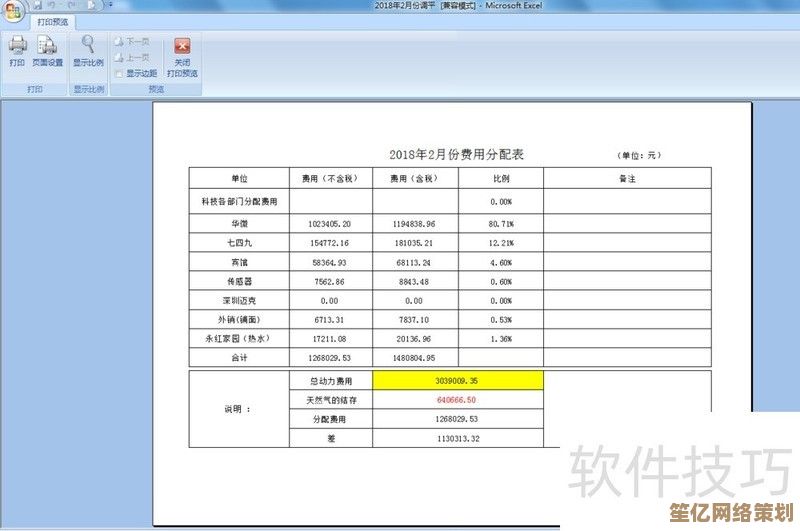Click the percentage 4.60%
The width and height of the screenshot is (800, 531).
point(501,263)
